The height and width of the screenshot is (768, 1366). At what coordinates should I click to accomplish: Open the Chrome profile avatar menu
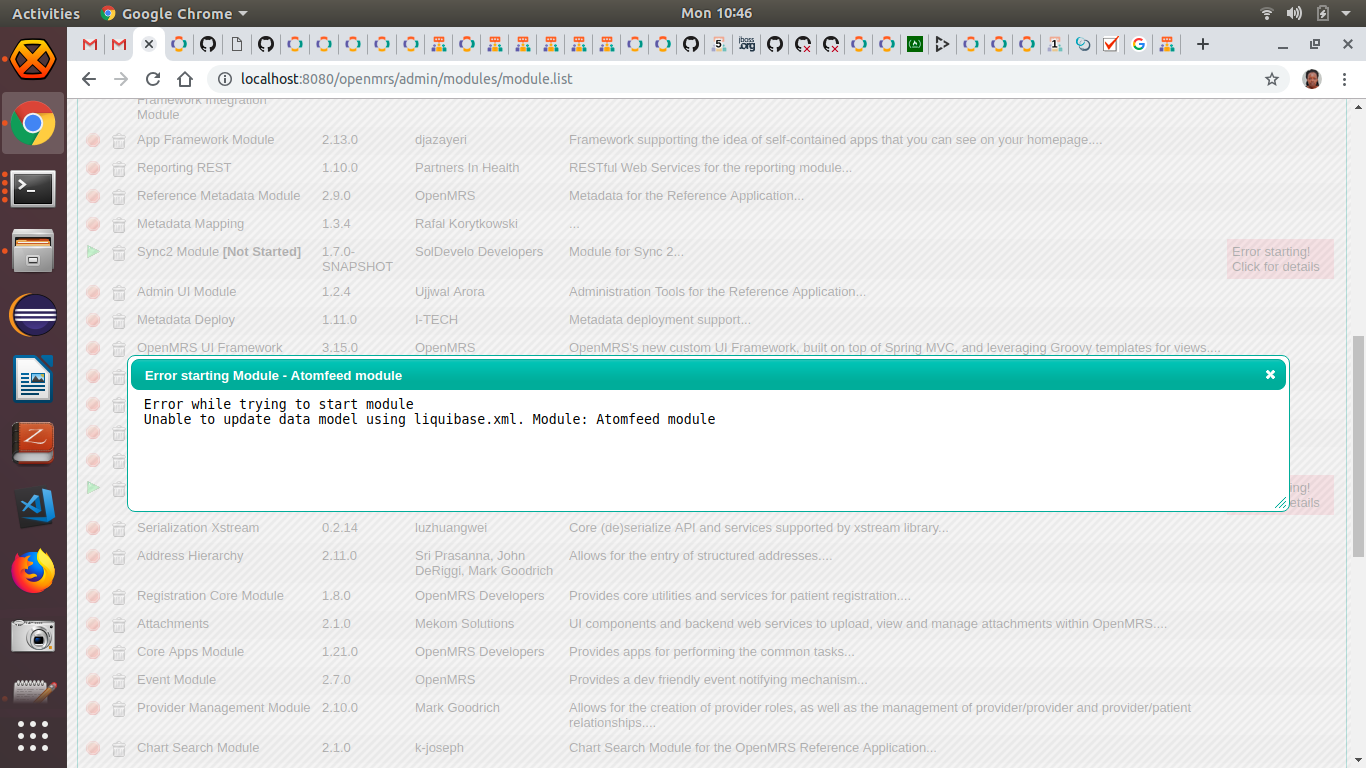(1313, 79)
